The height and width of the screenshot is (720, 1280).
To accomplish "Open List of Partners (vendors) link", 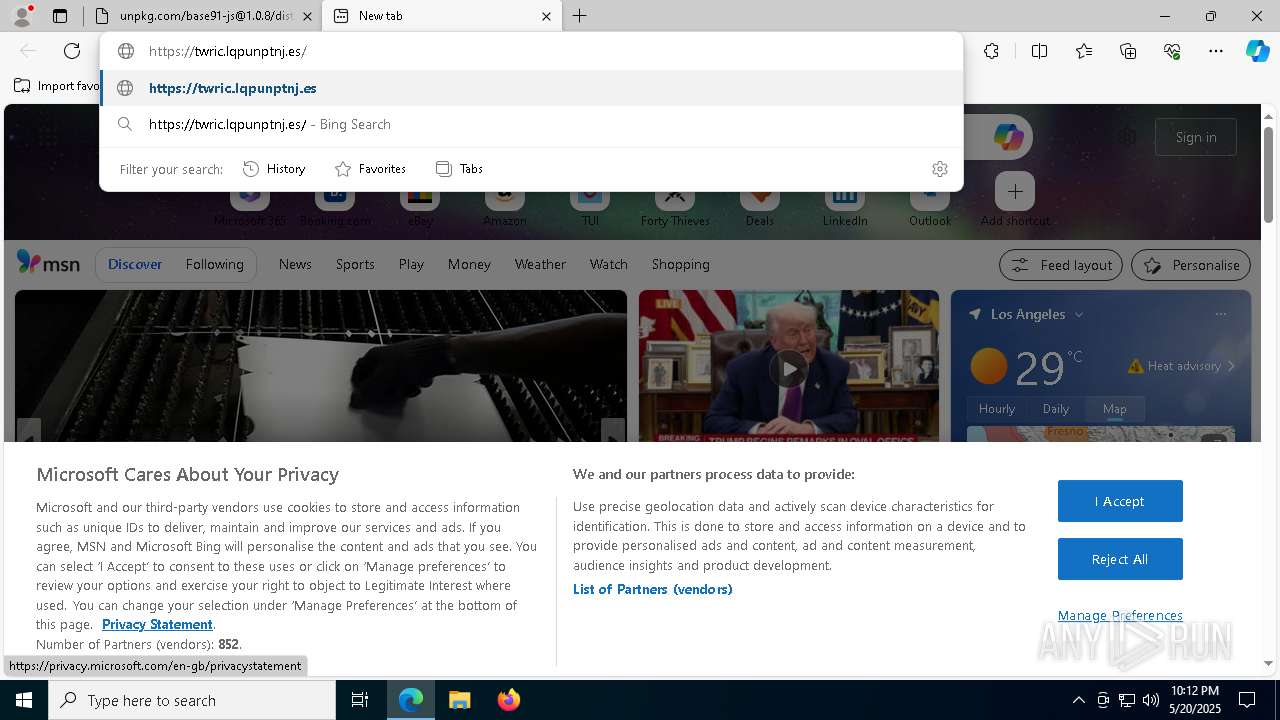I will coord(653,589).
